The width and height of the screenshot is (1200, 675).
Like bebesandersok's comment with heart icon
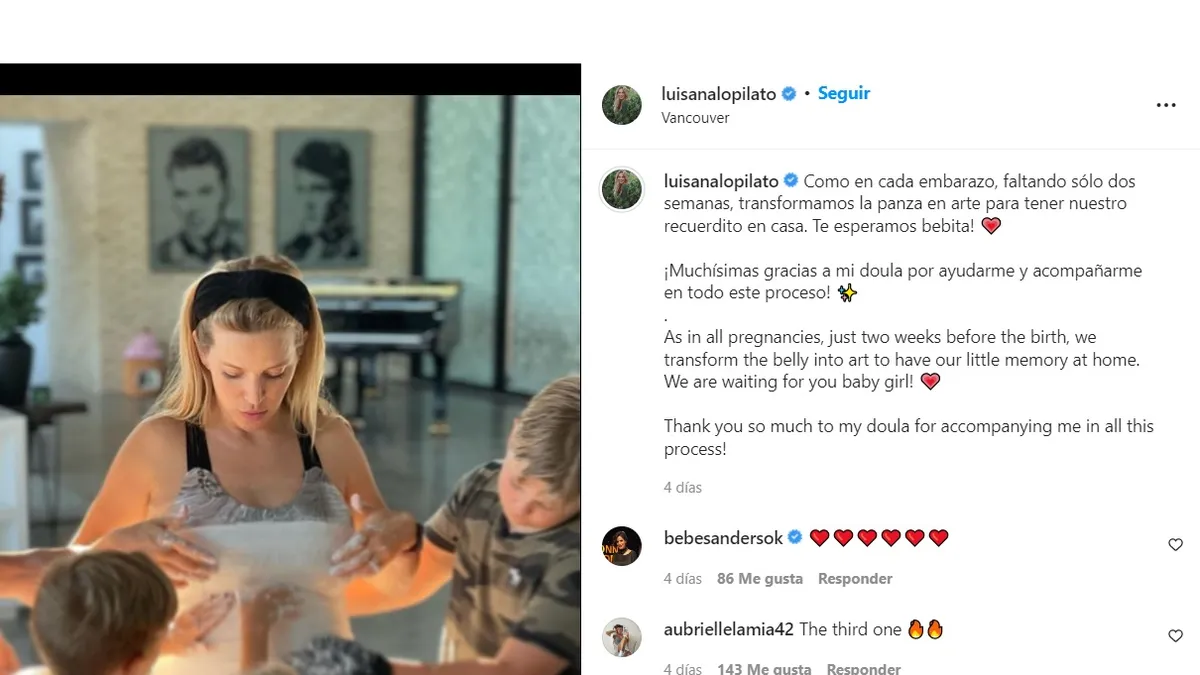click(x=1175, y=545)
